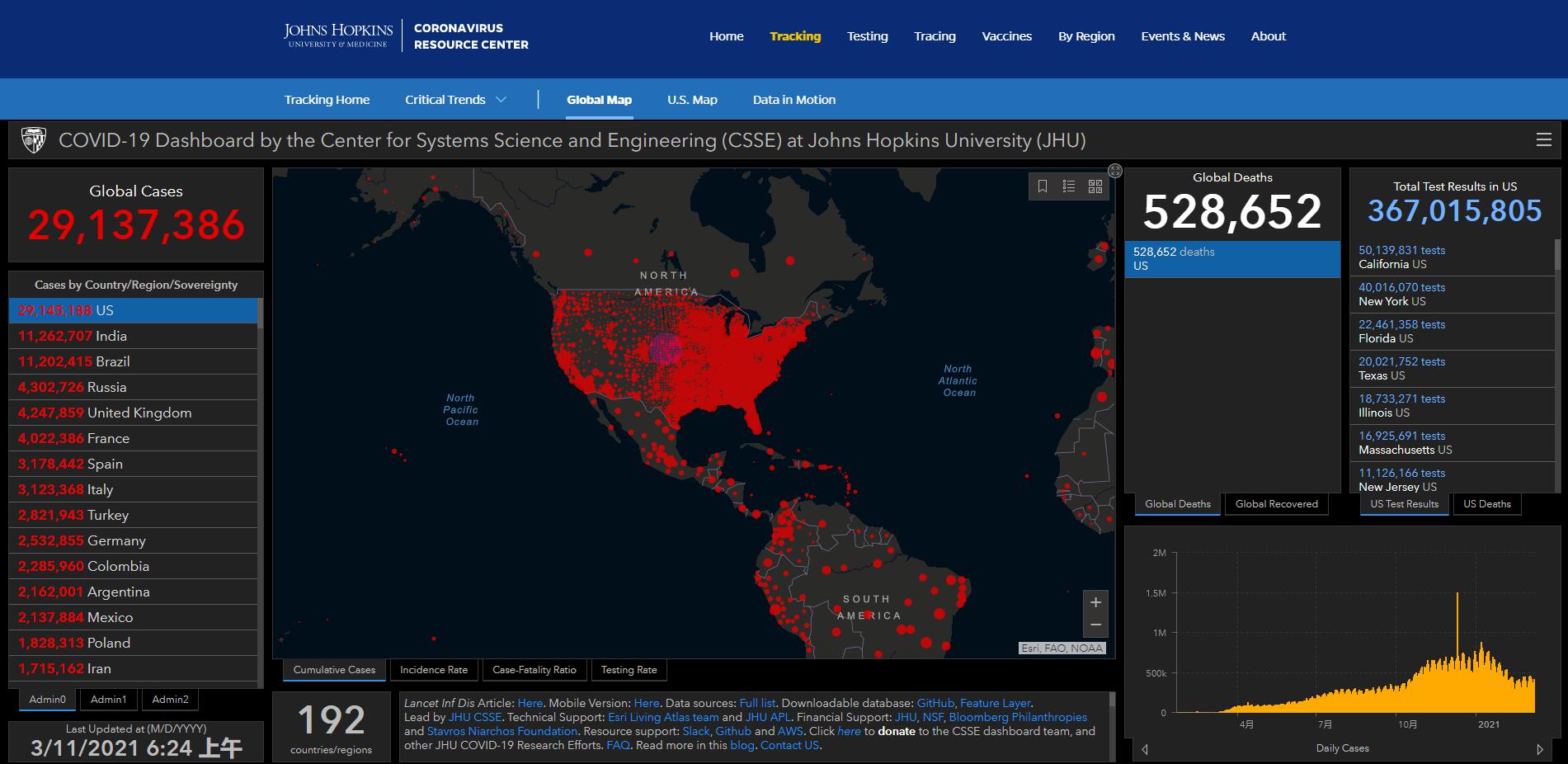Viewport: 1568px width, 764px height.
Task: Open the Feature Layer link
Action: (996, 704)
